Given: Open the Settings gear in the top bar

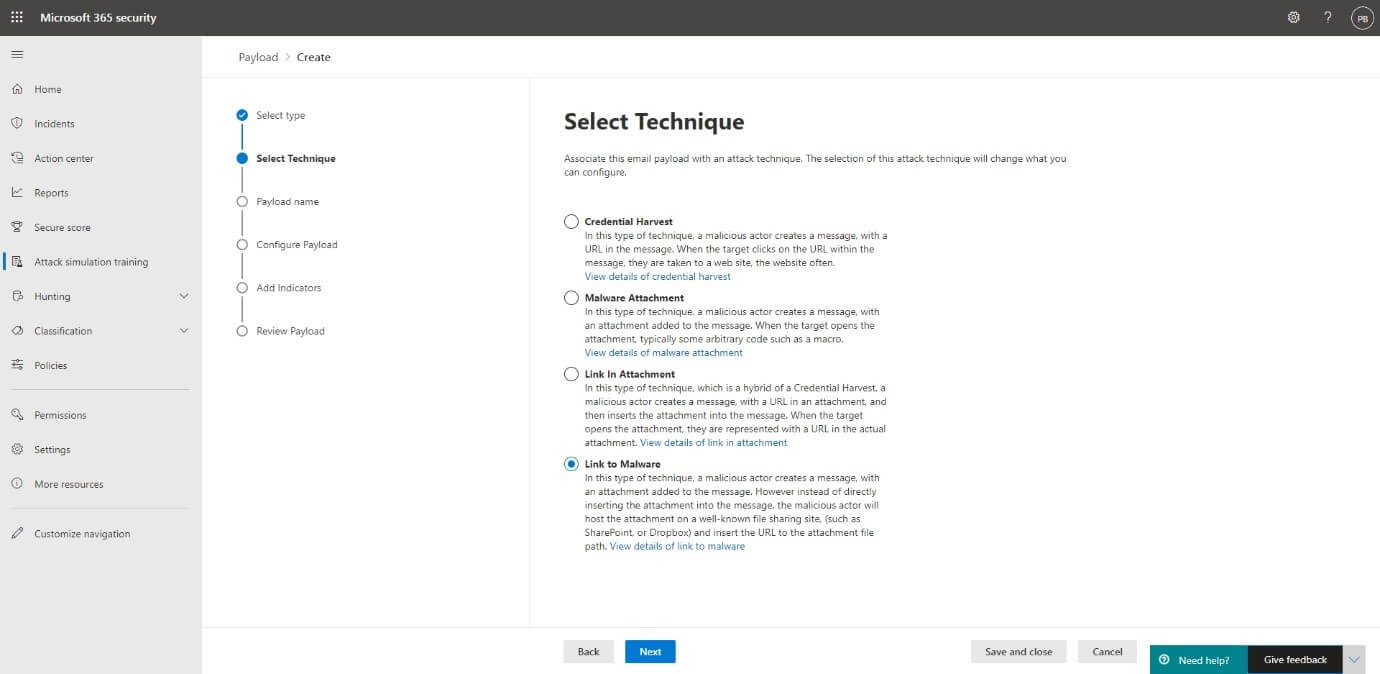Looking at the screenshot, I should (x=1293, y=16).
